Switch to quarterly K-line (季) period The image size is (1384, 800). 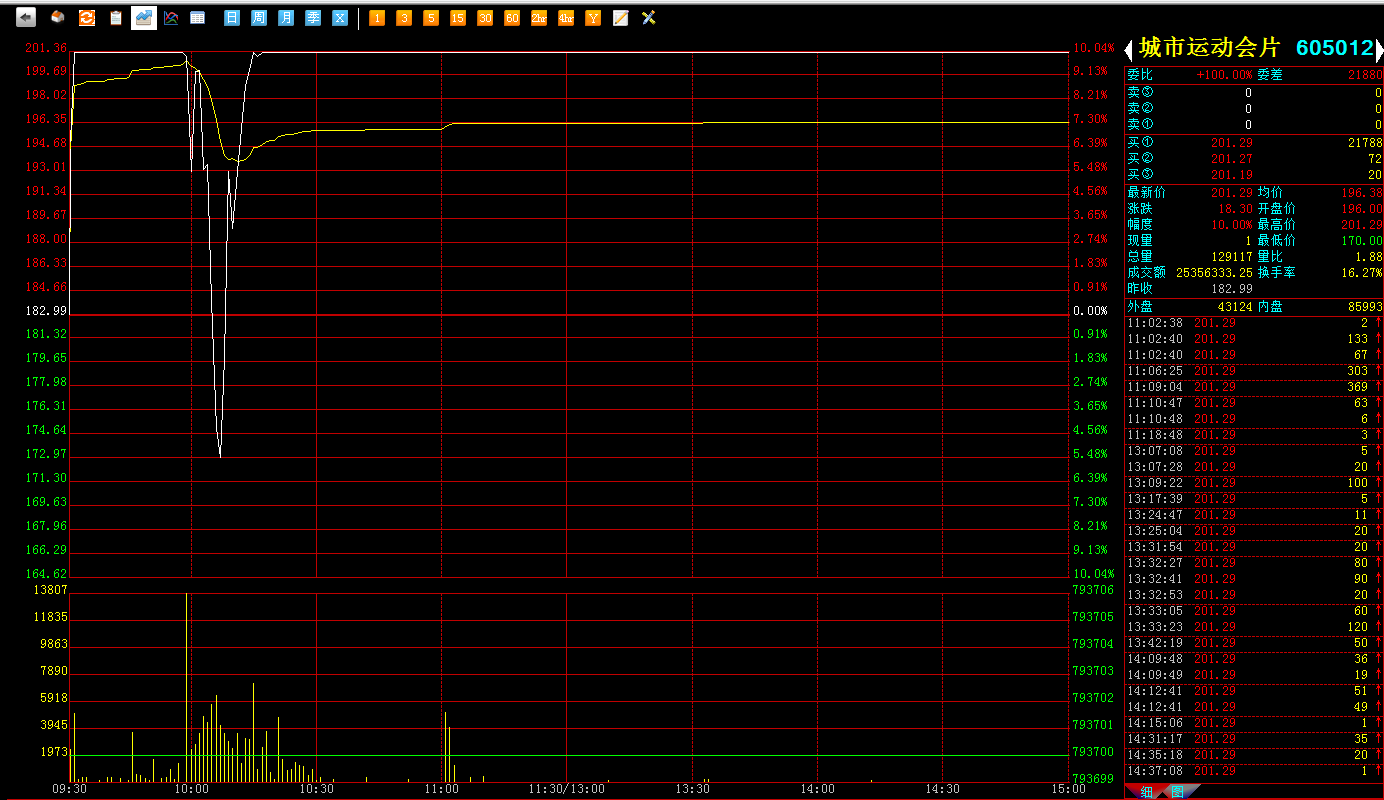tap(313, 18)
